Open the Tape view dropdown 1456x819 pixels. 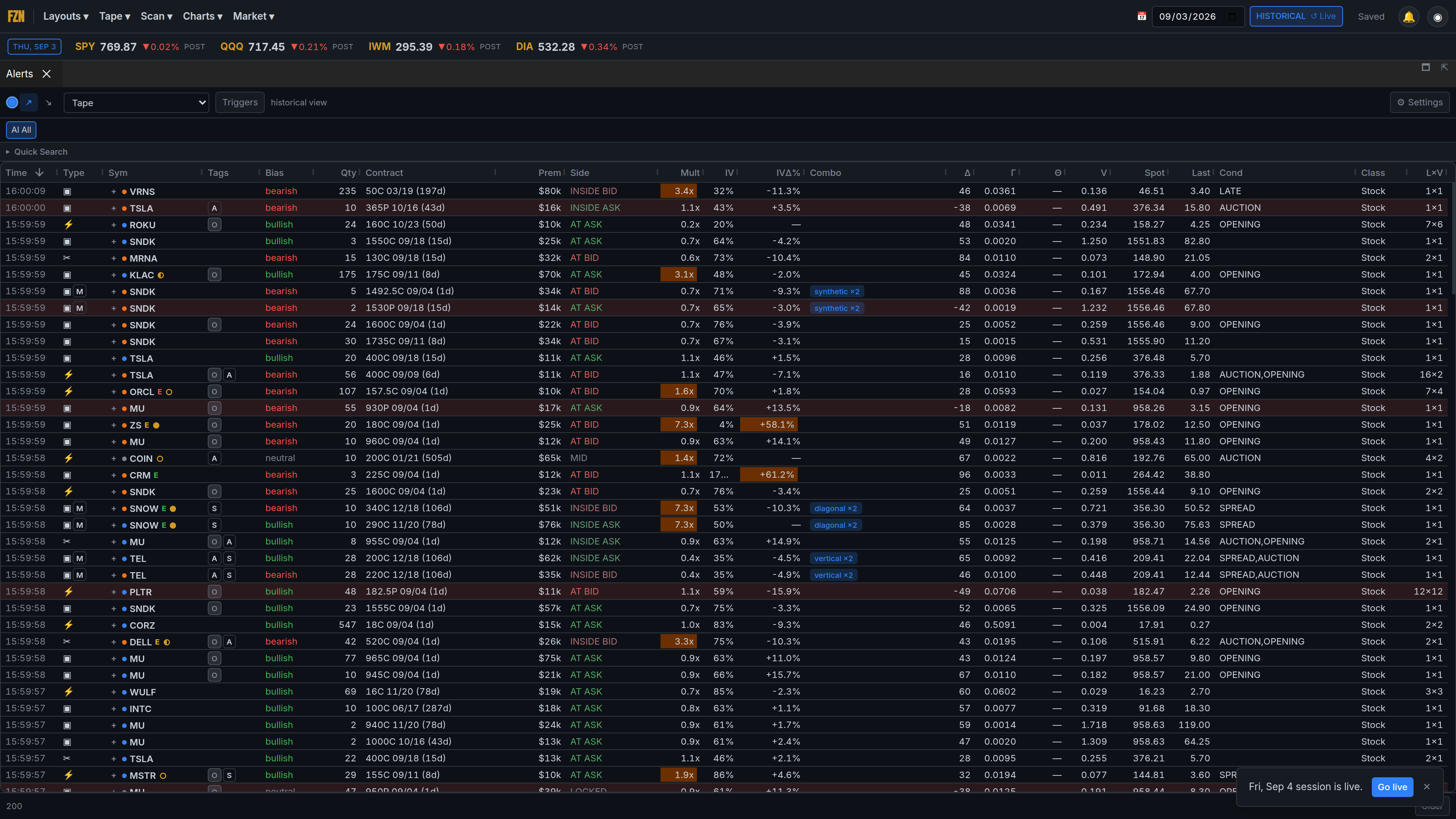click(x=136, y=103)
